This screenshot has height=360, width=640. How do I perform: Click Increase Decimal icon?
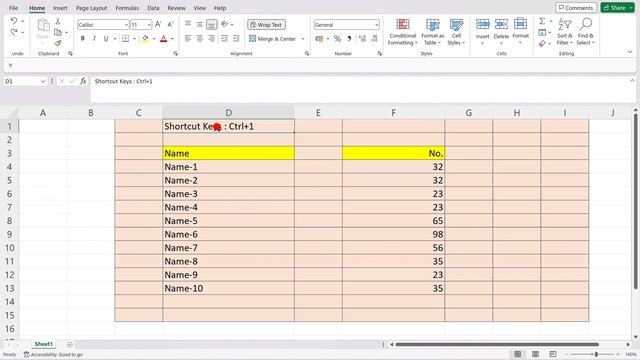click(x=362, y=39)
